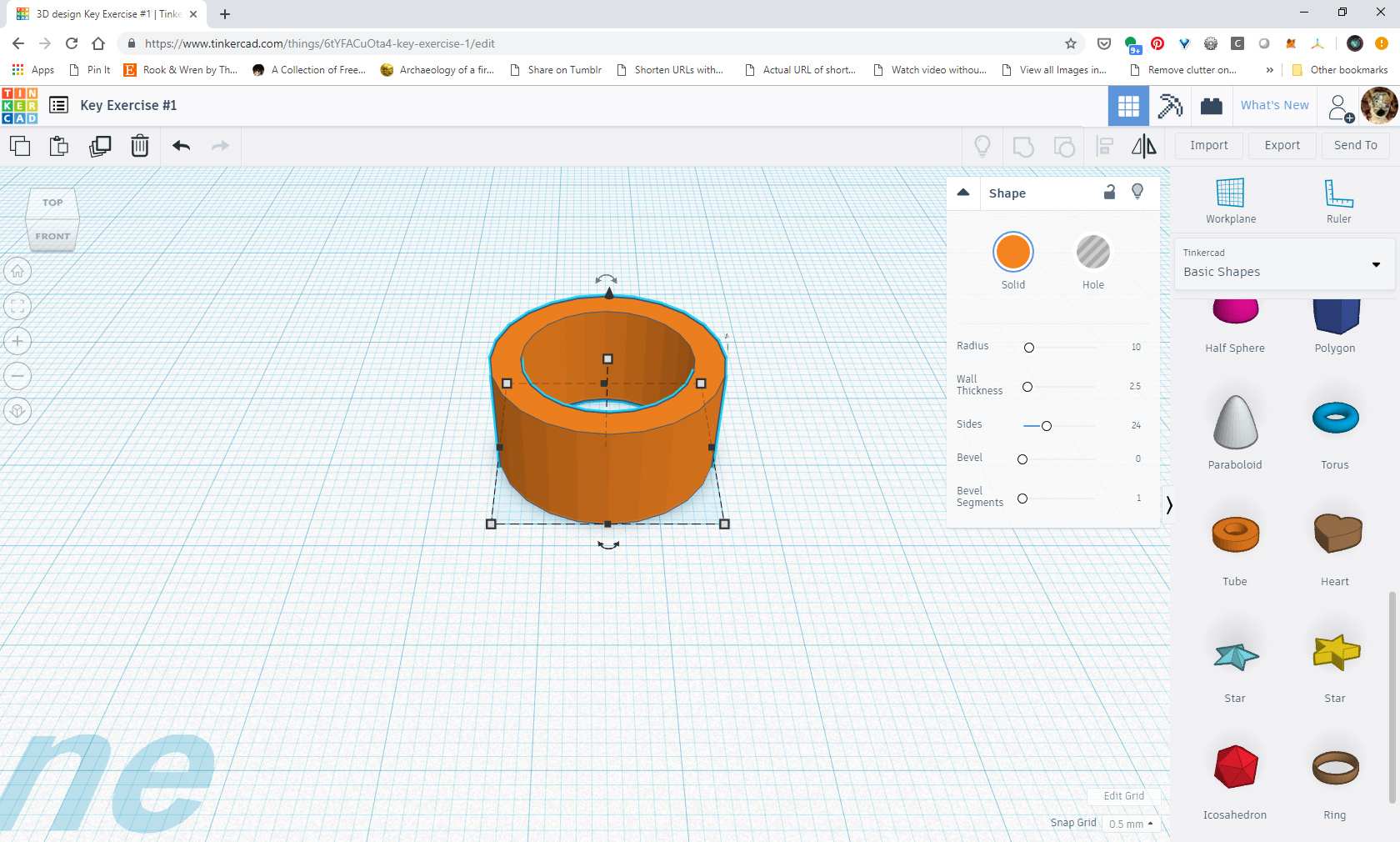This screenshot has height=842, width=1400.
Task: Expand the bookmarks overflow chevron
Action: [1269, 70]
